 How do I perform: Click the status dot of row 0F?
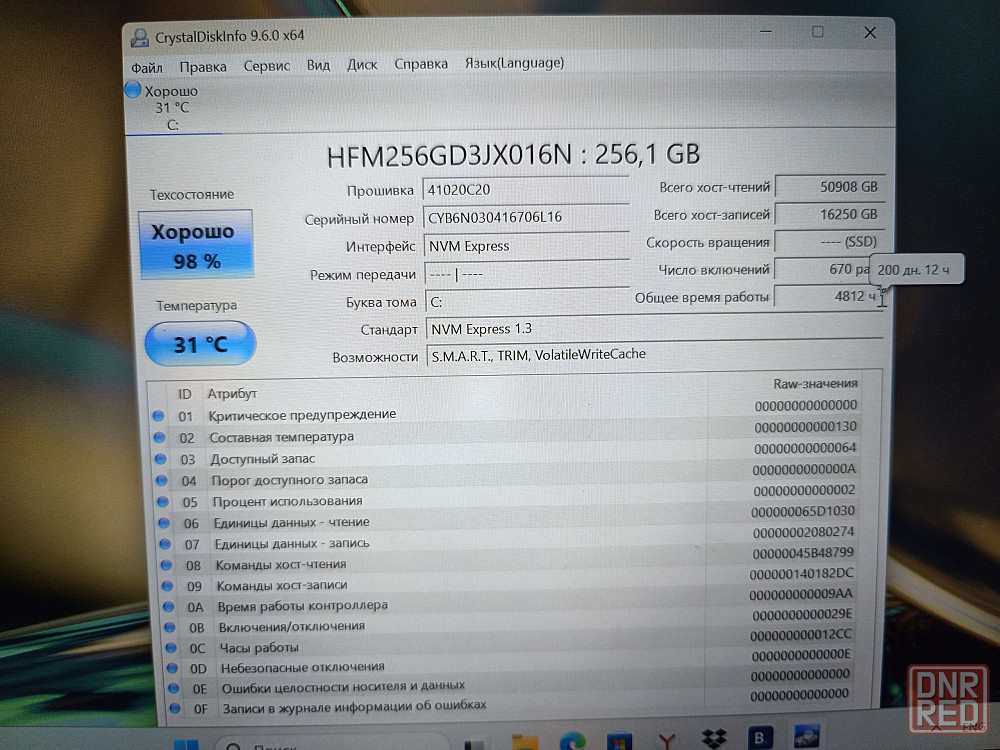click(175, 708)
